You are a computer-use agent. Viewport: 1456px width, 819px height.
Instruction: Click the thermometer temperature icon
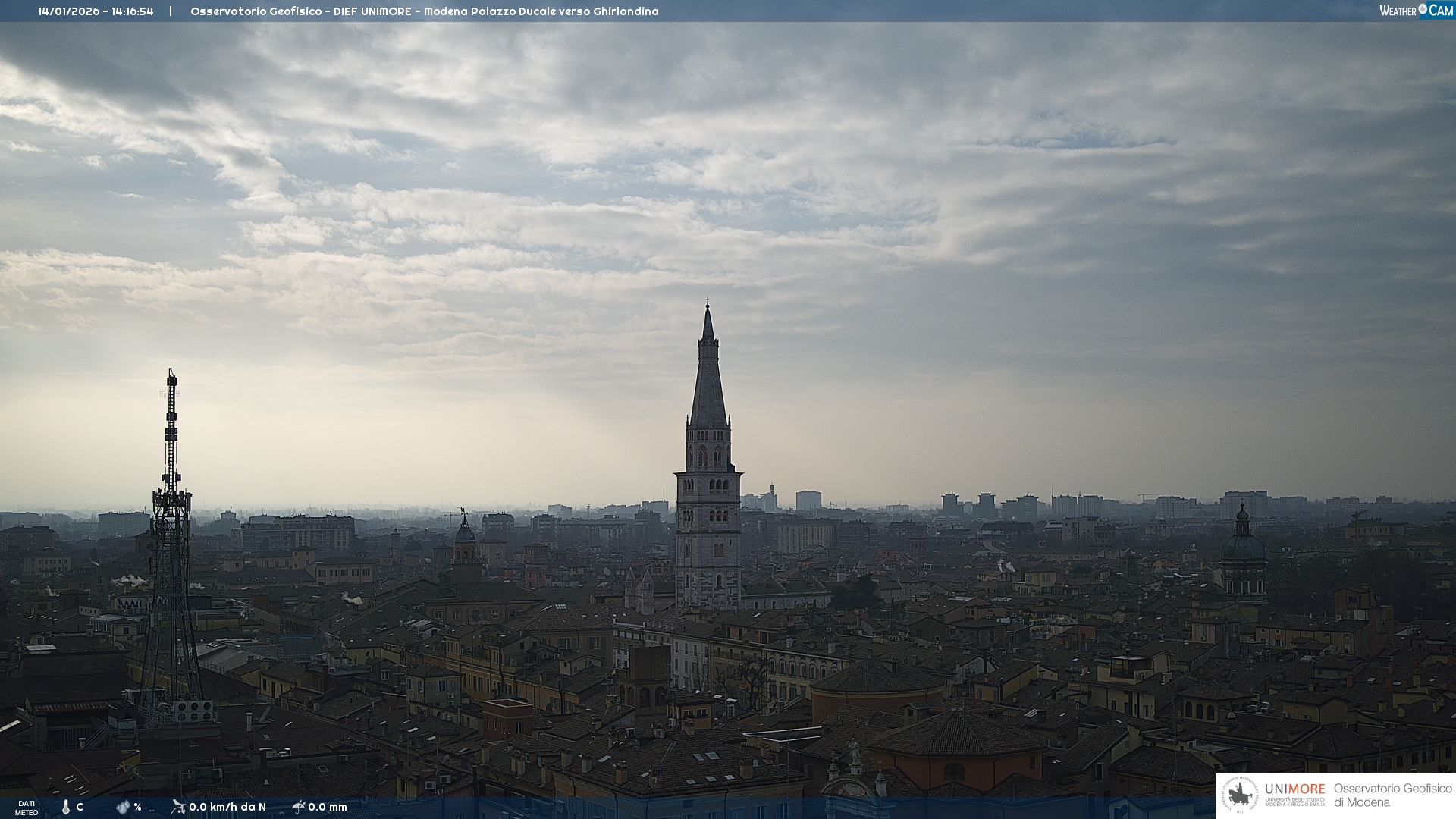(66, 807)
